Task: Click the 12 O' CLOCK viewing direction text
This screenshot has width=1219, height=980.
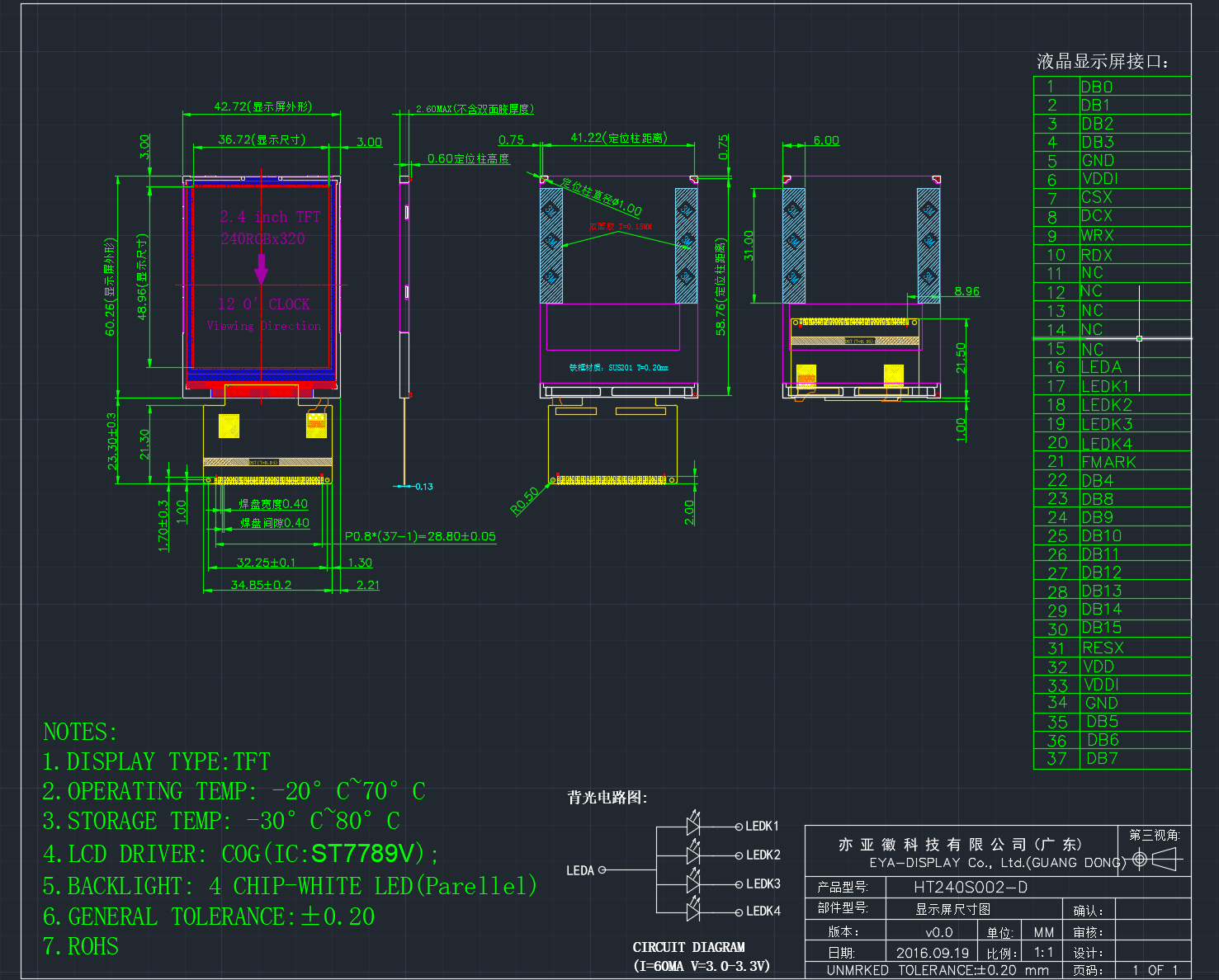Action: (x=264, y=304)
